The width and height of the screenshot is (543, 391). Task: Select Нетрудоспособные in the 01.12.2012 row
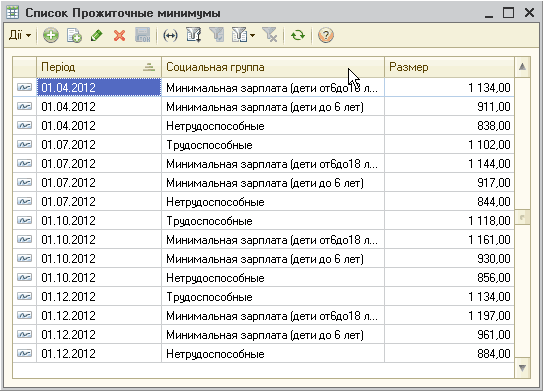coord(215,354)
